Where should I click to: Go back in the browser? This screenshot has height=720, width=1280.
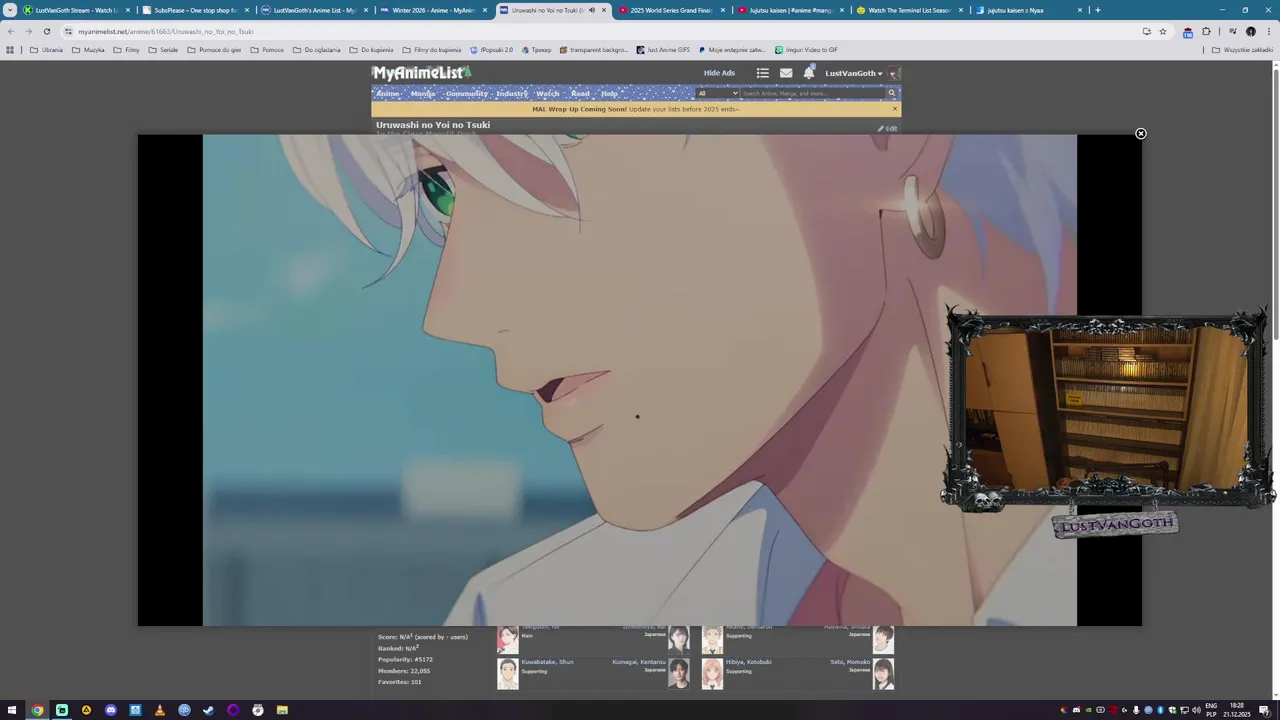point(10,31)
